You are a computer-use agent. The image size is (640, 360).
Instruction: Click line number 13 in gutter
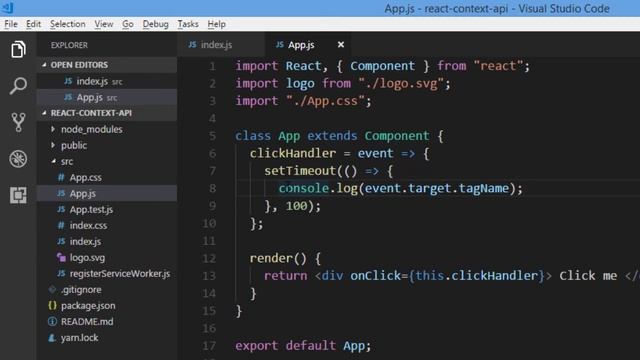tap(209, 276)
